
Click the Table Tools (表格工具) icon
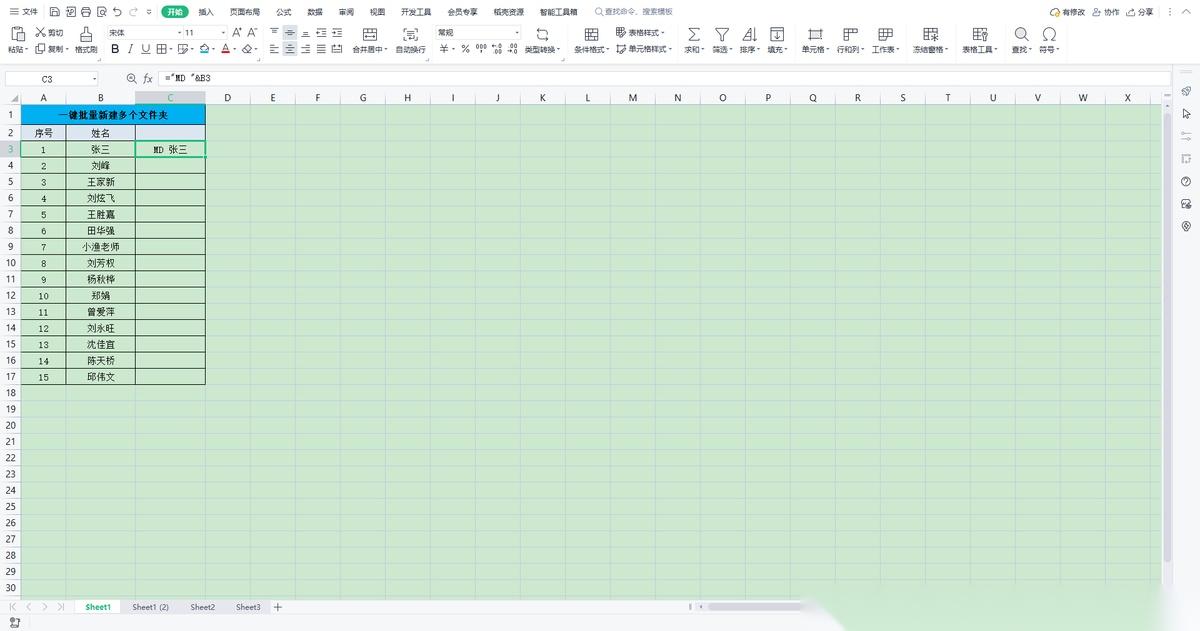(x=980, y=34)
